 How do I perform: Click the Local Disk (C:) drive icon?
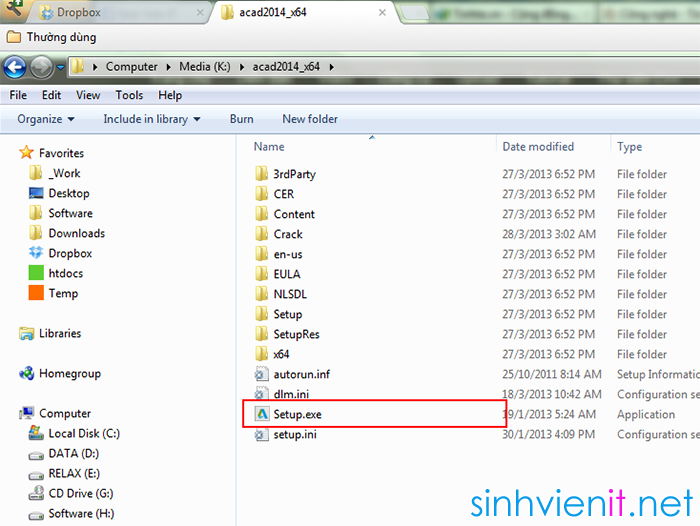(x=36, y=433)
